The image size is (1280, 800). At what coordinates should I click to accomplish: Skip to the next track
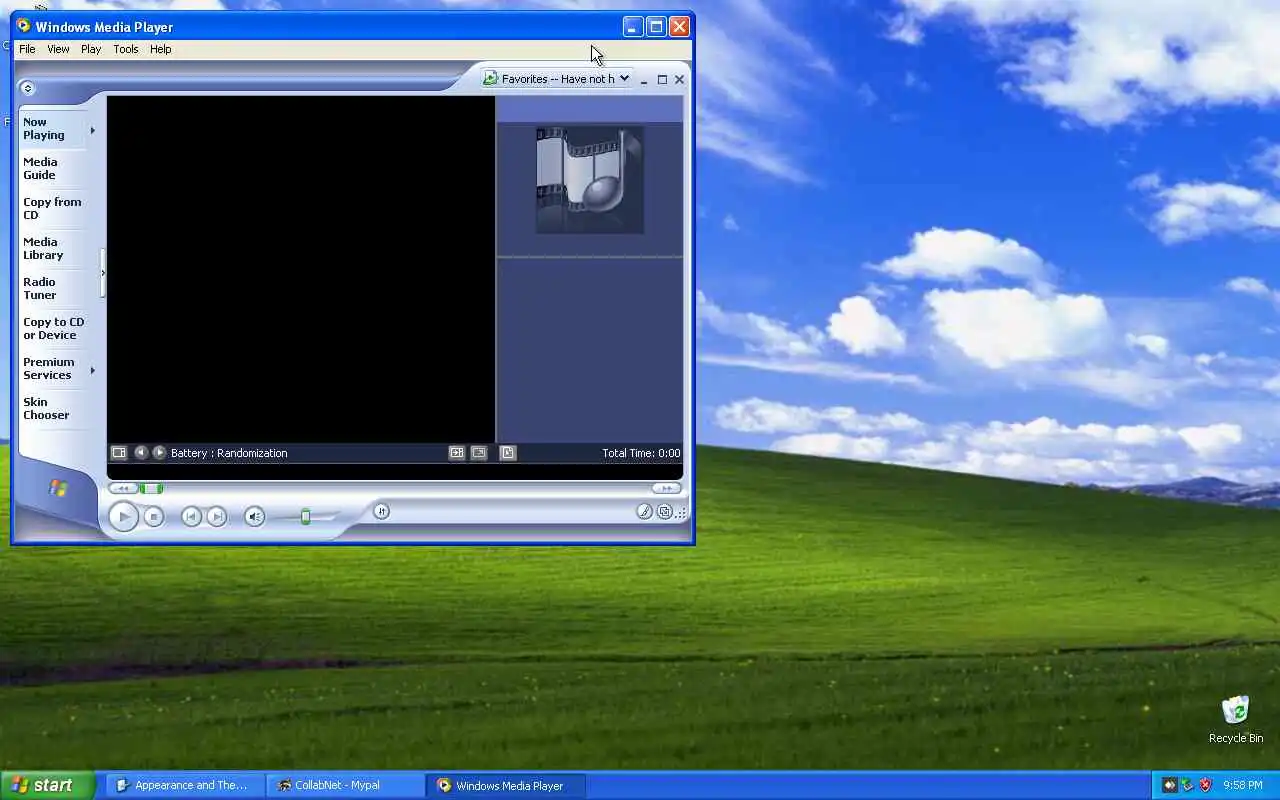coord(217,516)
